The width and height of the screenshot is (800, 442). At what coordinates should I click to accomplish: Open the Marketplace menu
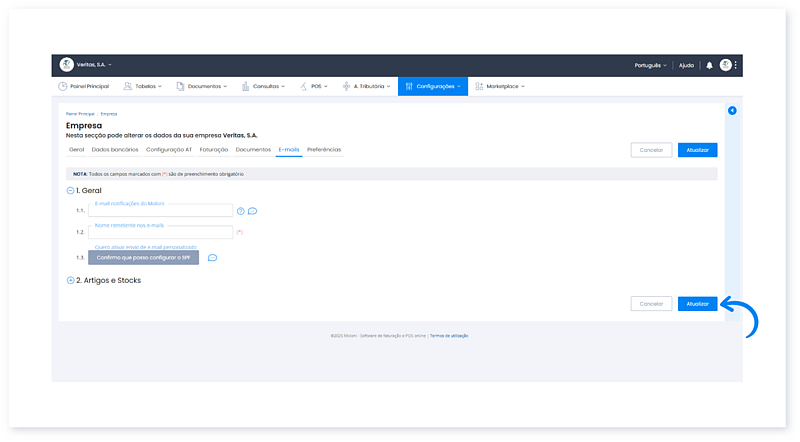point(500,87)
